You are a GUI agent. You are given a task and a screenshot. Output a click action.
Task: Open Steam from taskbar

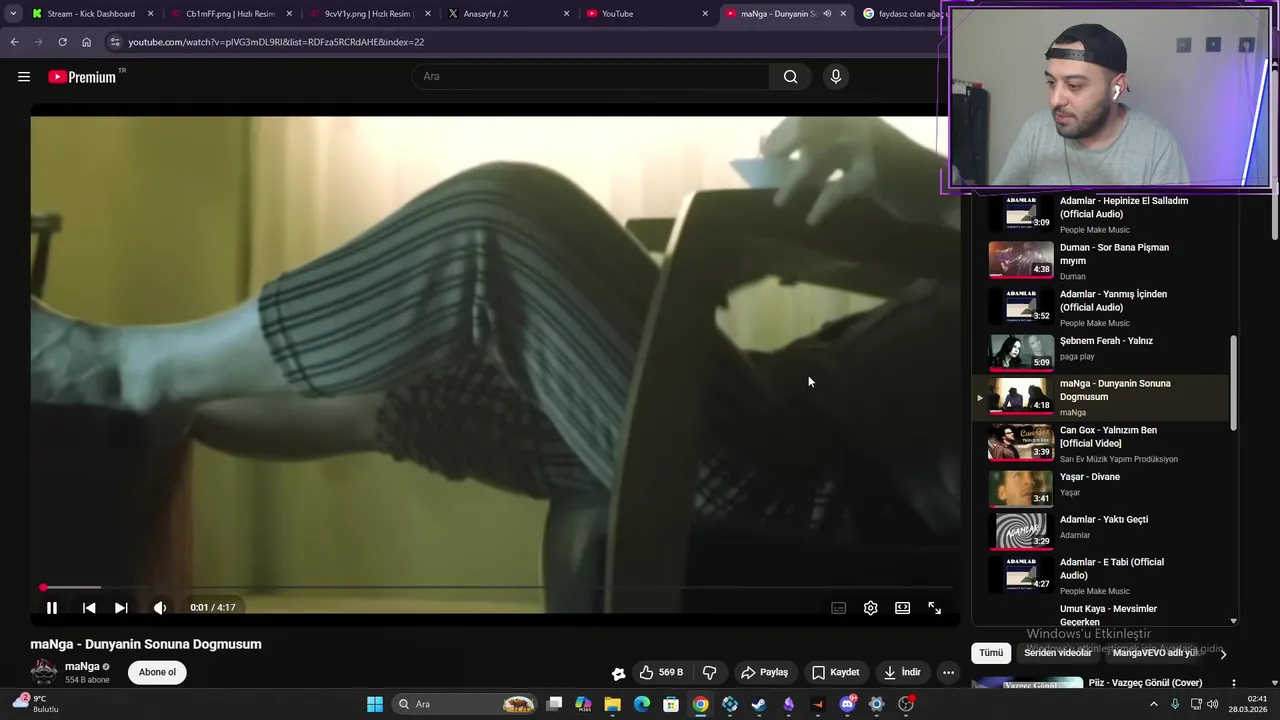coord(759,704)
